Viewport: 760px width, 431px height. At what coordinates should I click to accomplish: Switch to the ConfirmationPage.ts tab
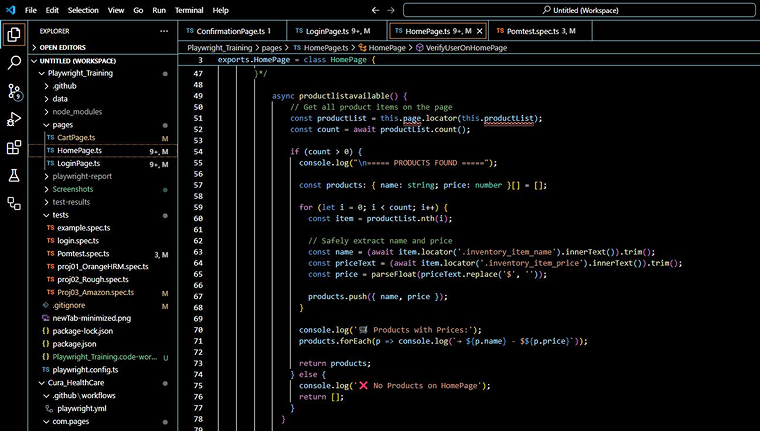tap(229, 31)
